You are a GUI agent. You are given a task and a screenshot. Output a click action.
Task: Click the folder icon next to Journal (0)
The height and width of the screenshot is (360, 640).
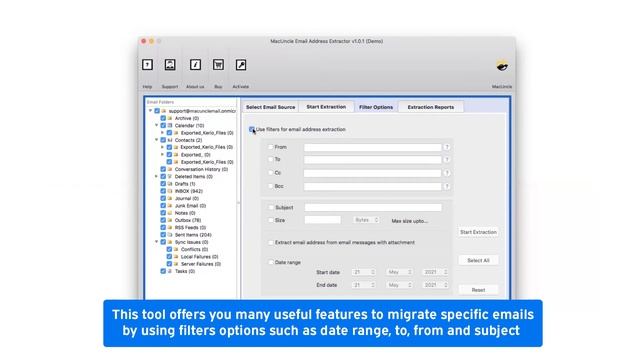(x=170, y=198)
